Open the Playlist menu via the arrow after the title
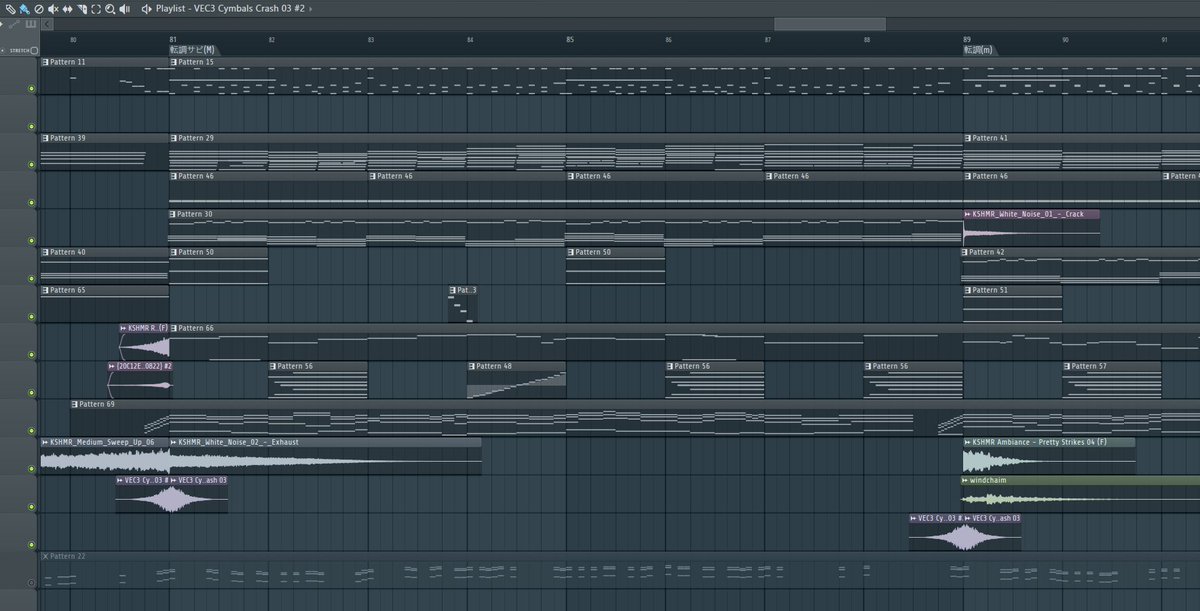This screenshot has height=611, width=1200. click(x=310, y=8)
